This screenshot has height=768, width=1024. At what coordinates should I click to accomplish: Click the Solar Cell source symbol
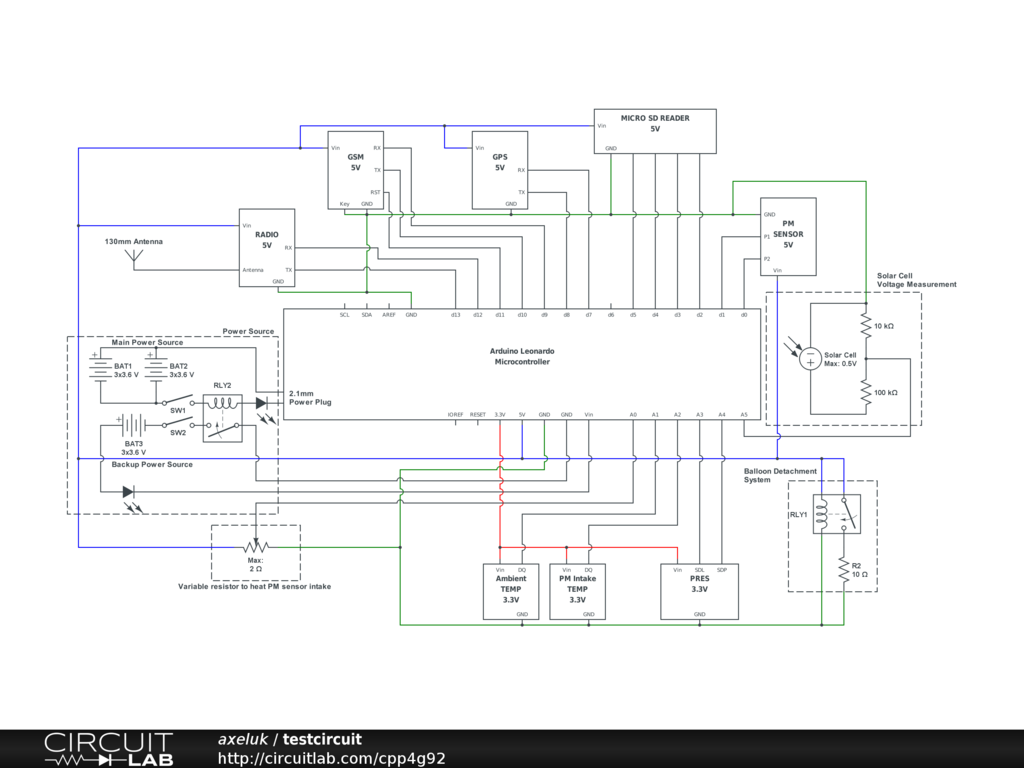coord(811,359)
